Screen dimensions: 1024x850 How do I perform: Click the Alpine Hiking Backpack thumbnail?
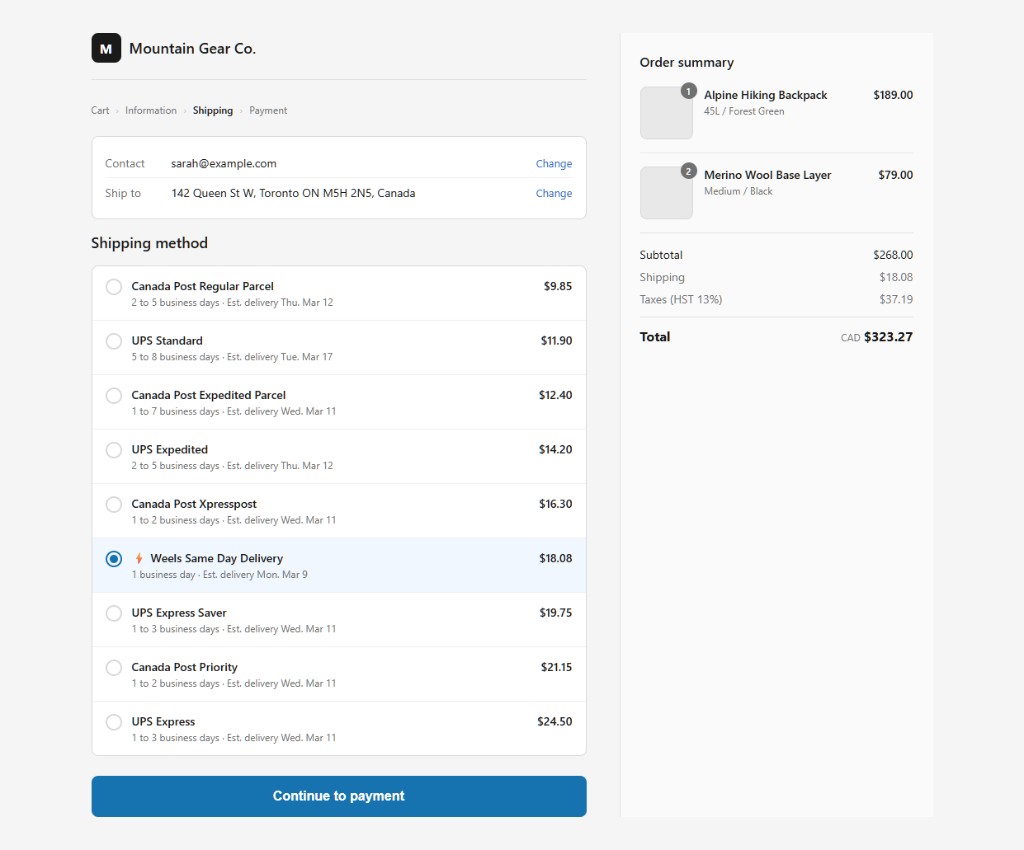click(666, 112)
